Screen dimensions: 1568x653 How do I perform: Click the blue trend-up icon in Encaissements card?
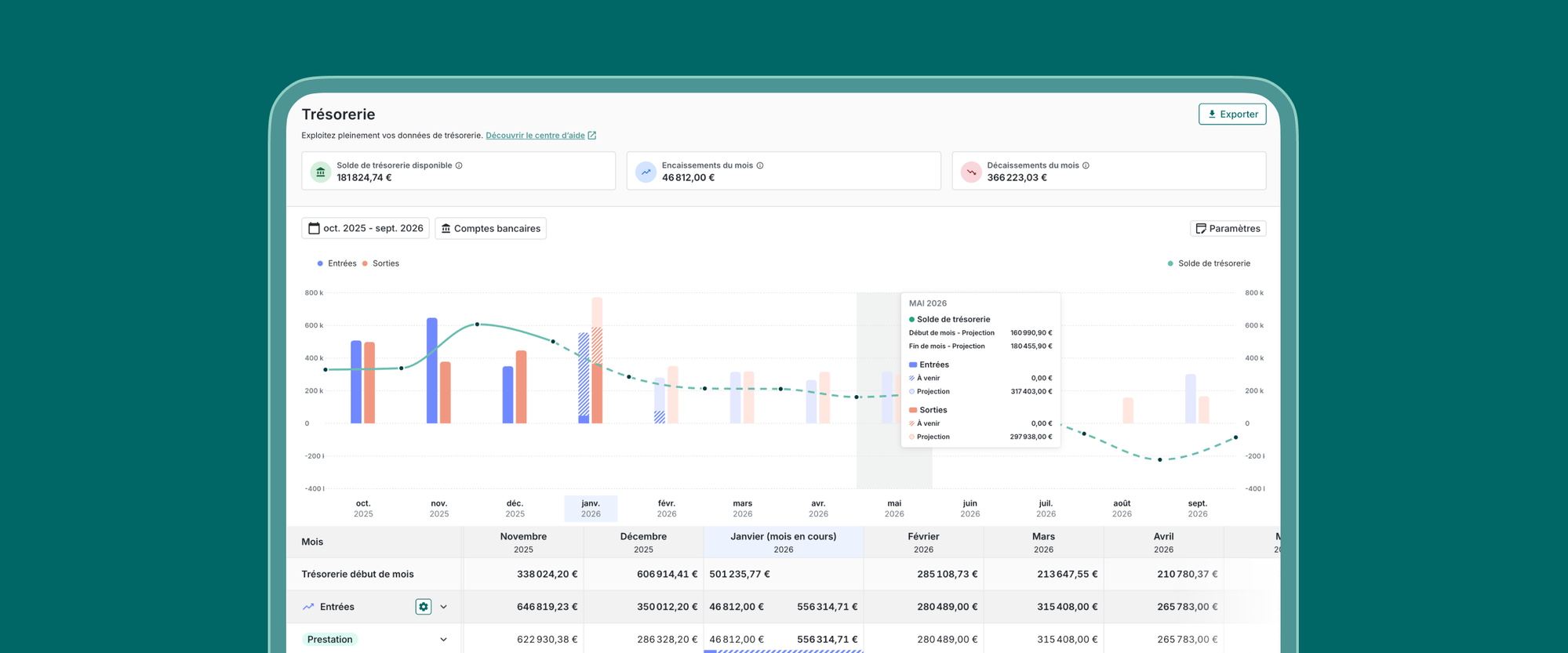click(x=646, y=172)
